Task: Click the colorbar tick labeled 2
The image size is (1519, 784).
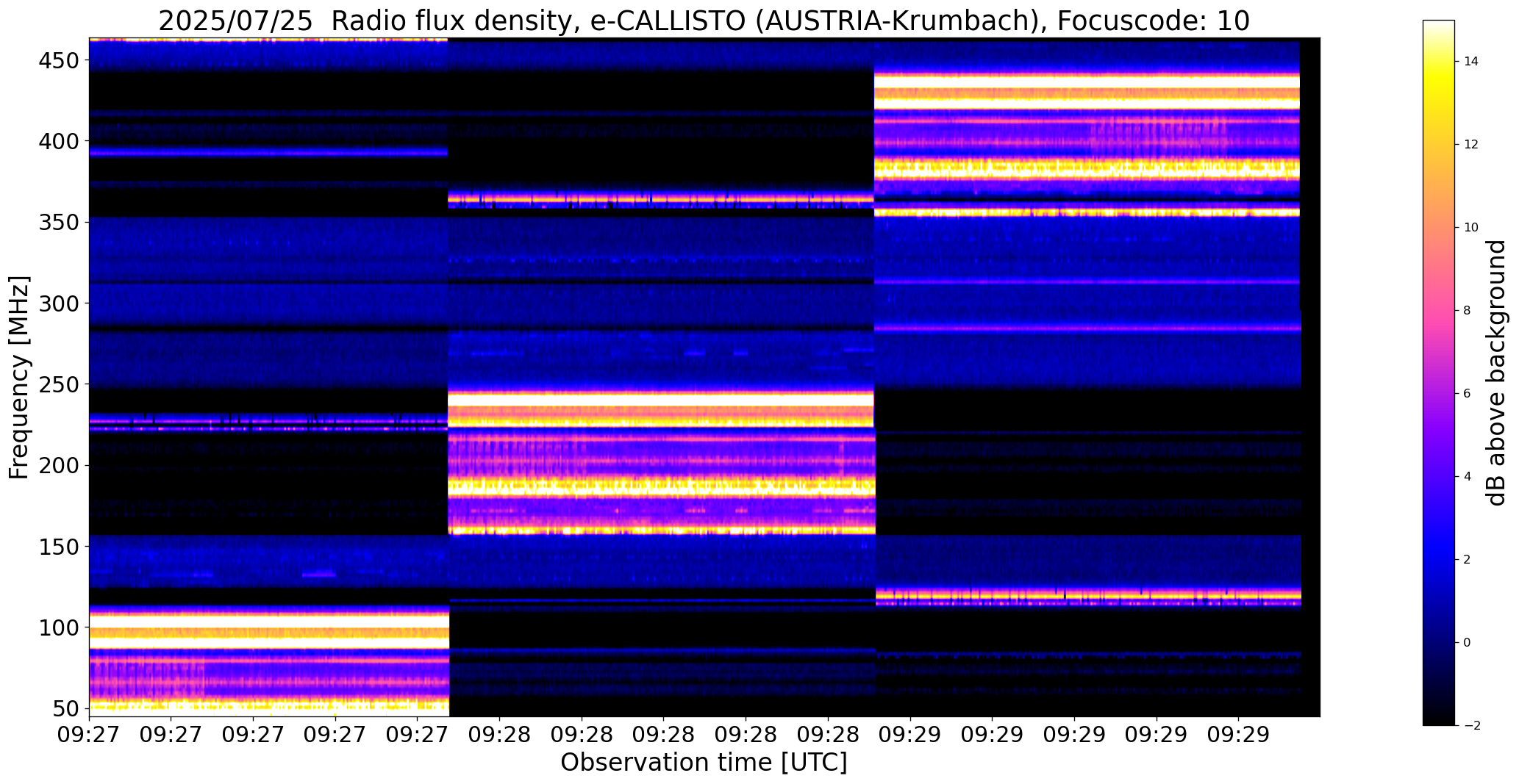Action: coord(1468,560)
